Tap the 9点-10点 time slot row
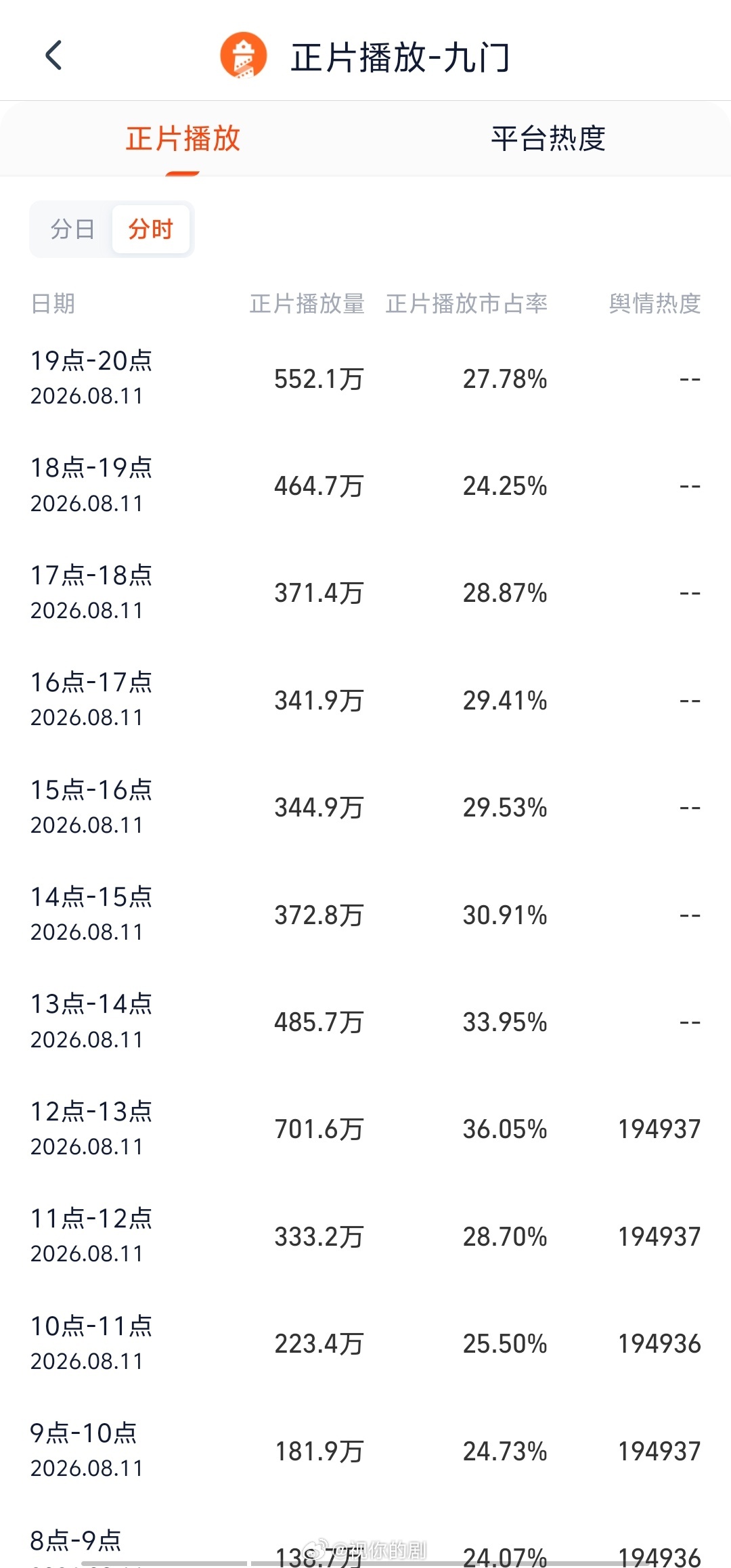 click(x=365, y=1451)
